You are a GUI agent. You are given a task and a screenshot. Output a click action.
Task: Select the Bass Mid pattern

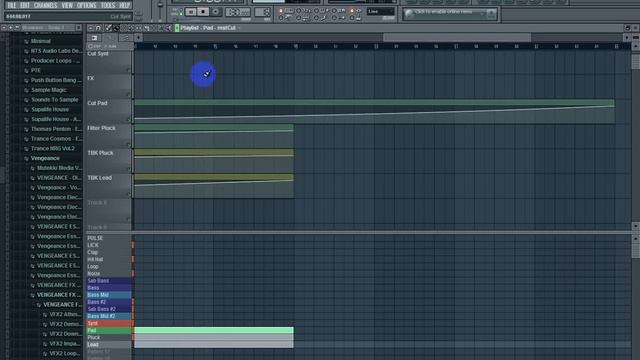[x=109, y=295]
